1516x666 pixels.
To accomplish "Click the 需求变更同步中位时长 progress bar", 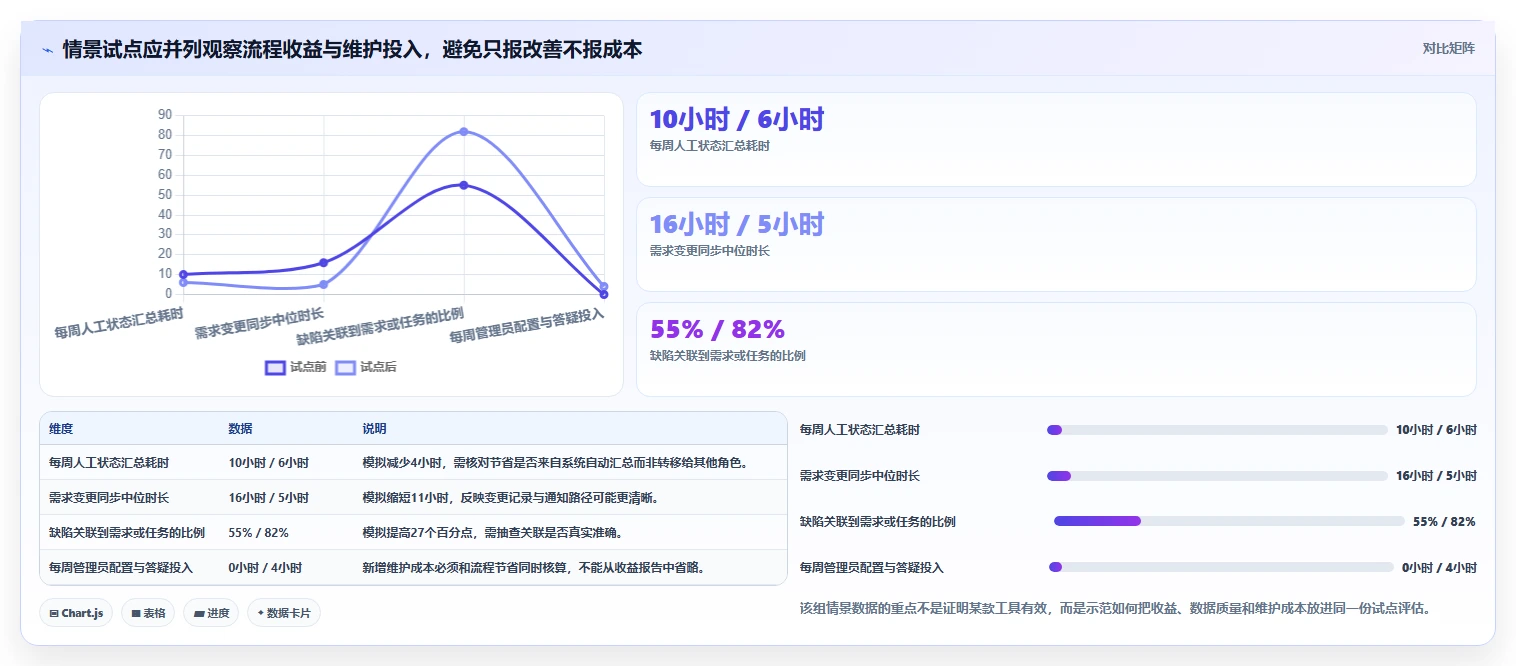I will point(1217,476).
